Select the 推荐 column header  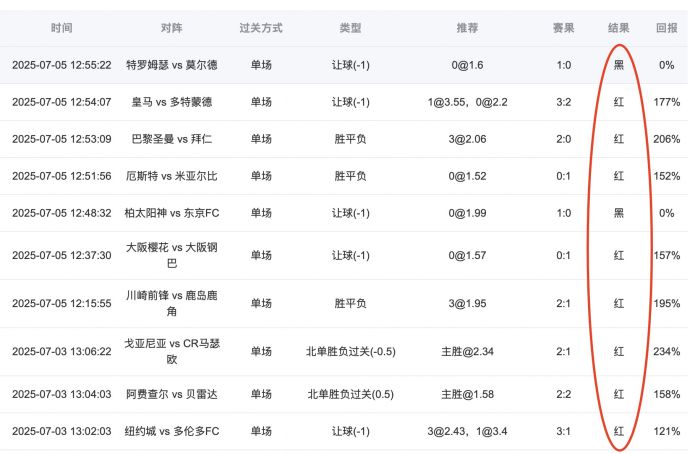[x=467, y=28]
